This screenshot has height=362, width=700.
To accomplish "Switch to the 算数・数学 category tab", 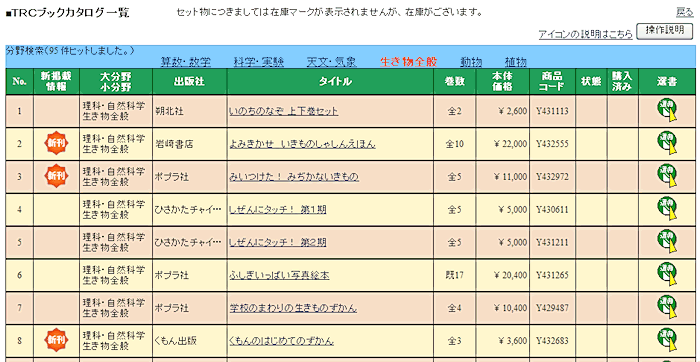I will pos(186,62).
